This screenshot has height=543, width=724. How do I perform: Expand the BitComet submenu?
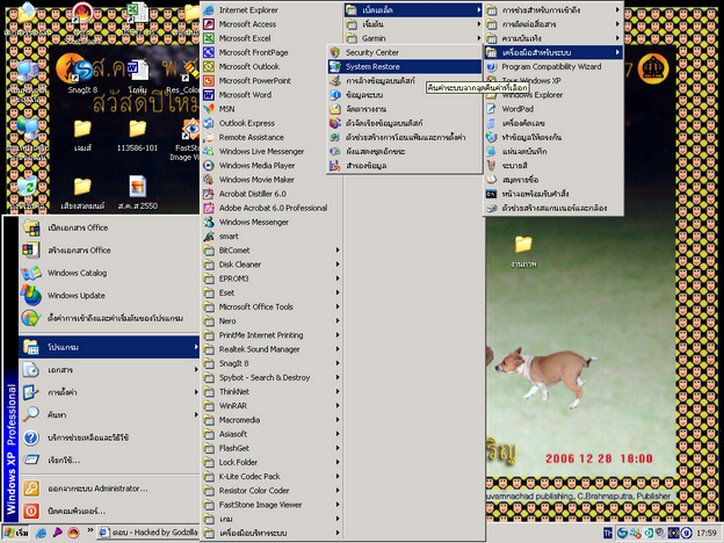click(x=271, y=250)
